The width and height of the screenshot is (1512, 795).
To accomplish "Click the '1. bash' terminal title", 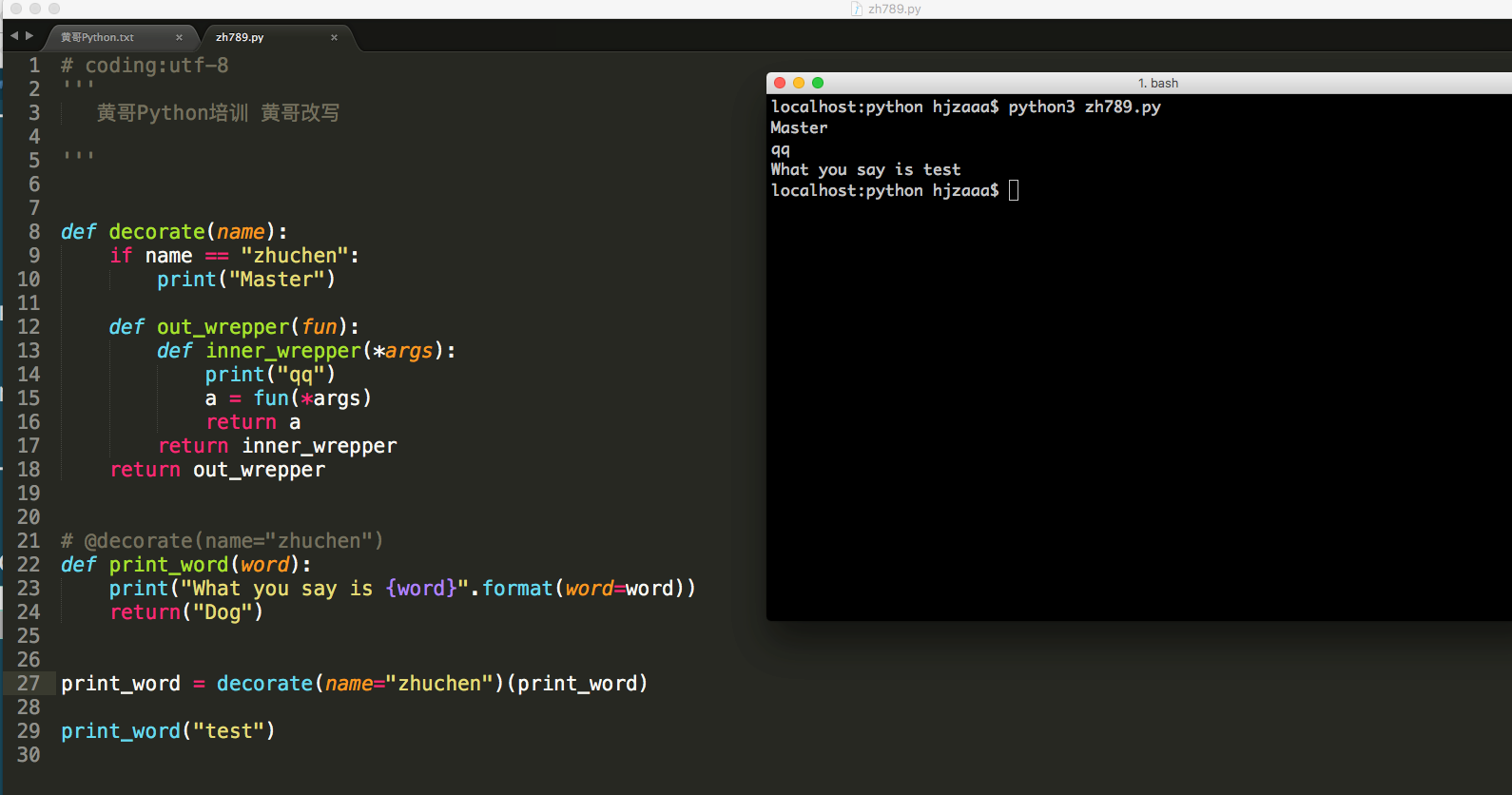I will tap(1158, 83).
